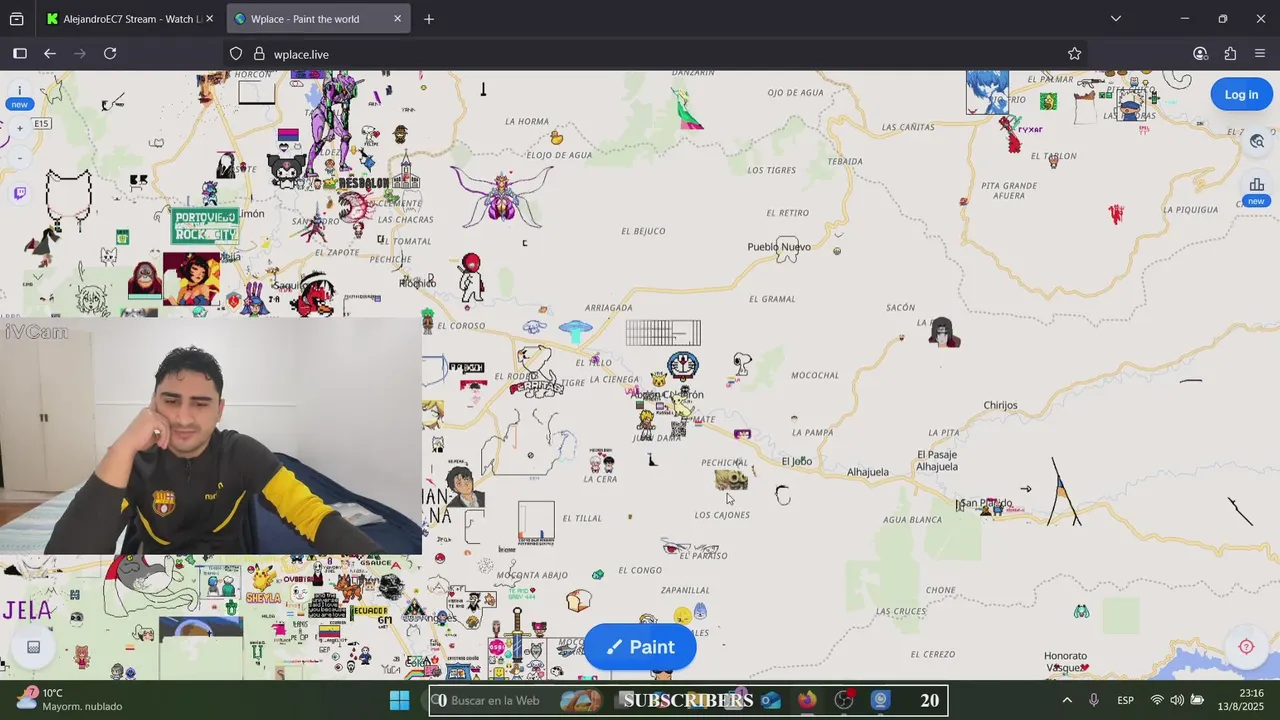Open the leaderboard bar chart button
This screenshot has width=1280, height=720.
(x=1256, y=188)
